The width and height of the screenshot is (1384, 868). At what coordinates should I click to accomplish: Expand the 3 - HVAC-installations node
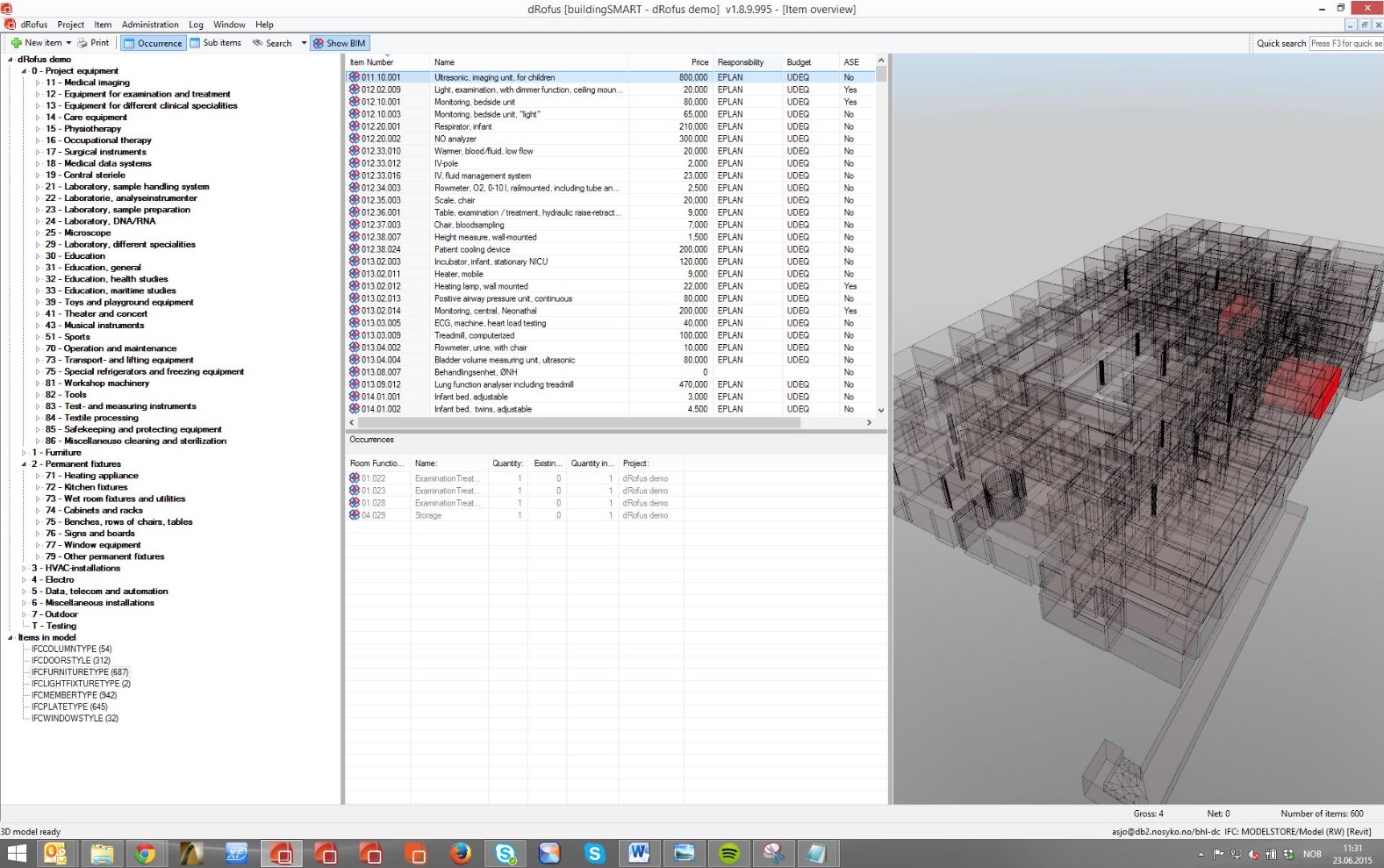[x=25, y=569]
